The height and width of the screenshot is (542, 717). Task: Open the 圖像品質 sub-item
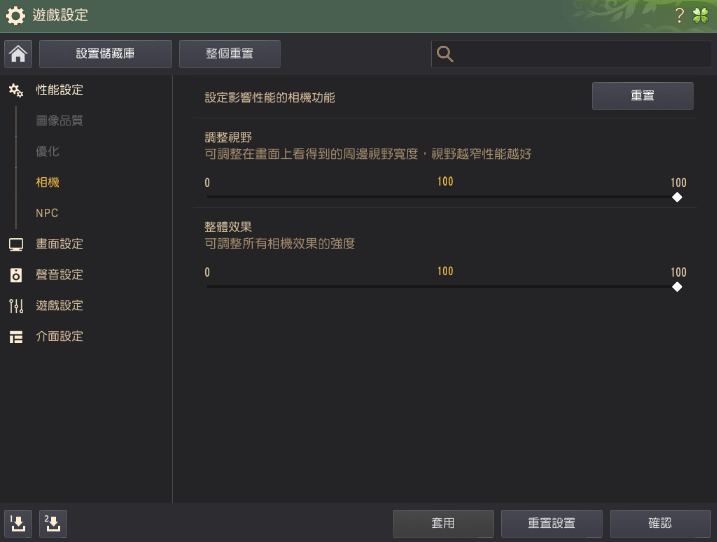tap(59, 121)
